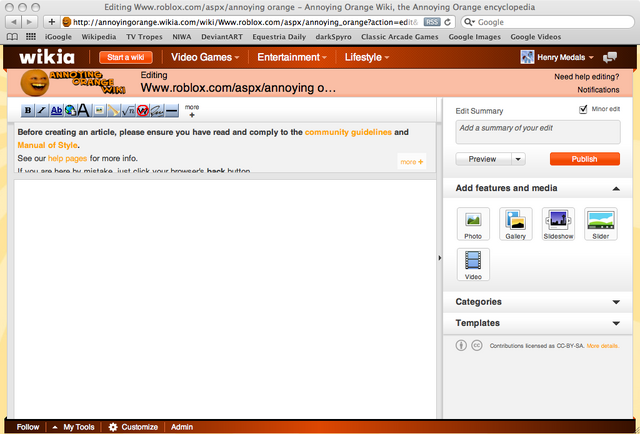Add a Photo to the article

(x=473, y=224)
